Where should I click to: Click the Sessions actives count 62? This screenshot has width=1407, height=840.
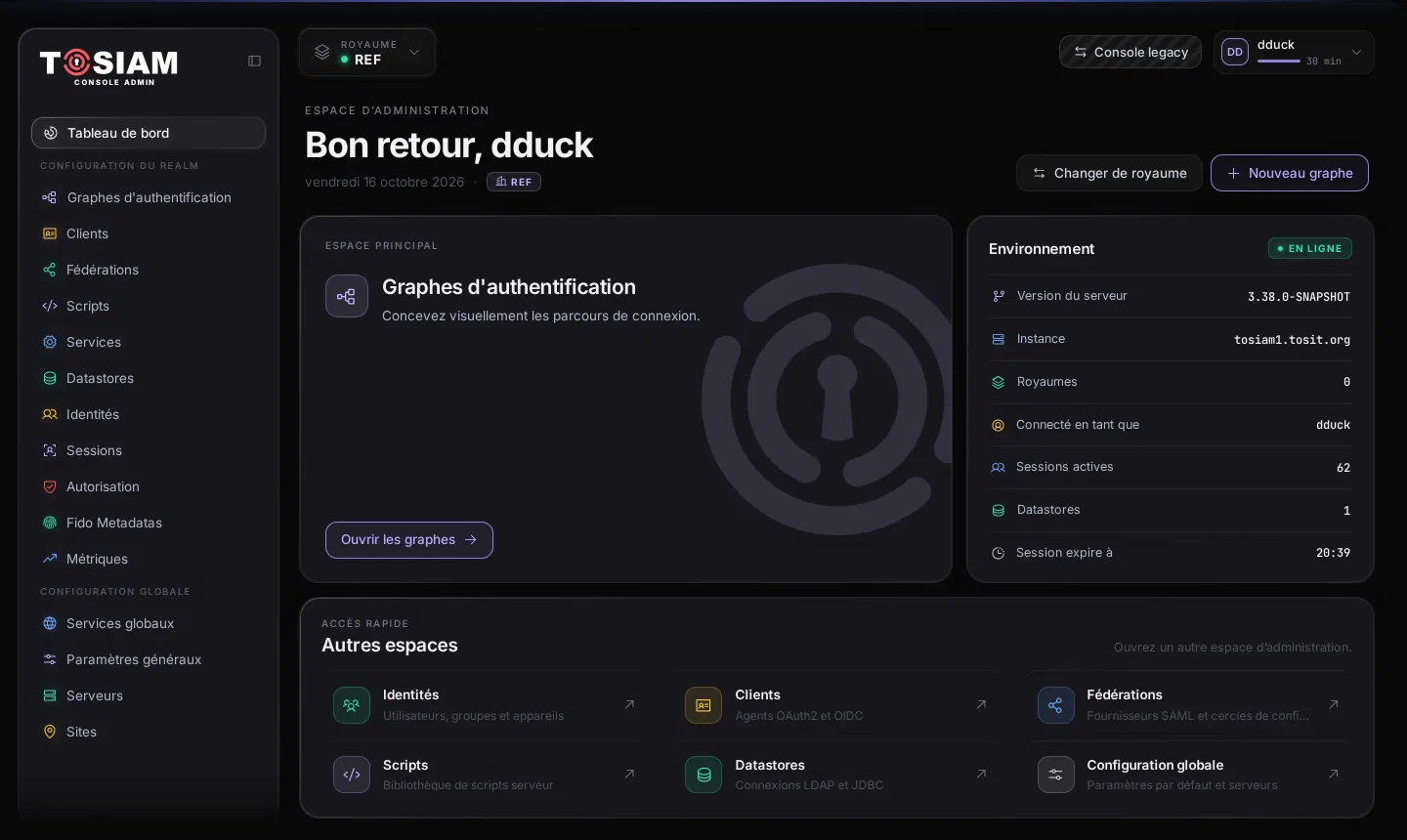pos(1343,468)
